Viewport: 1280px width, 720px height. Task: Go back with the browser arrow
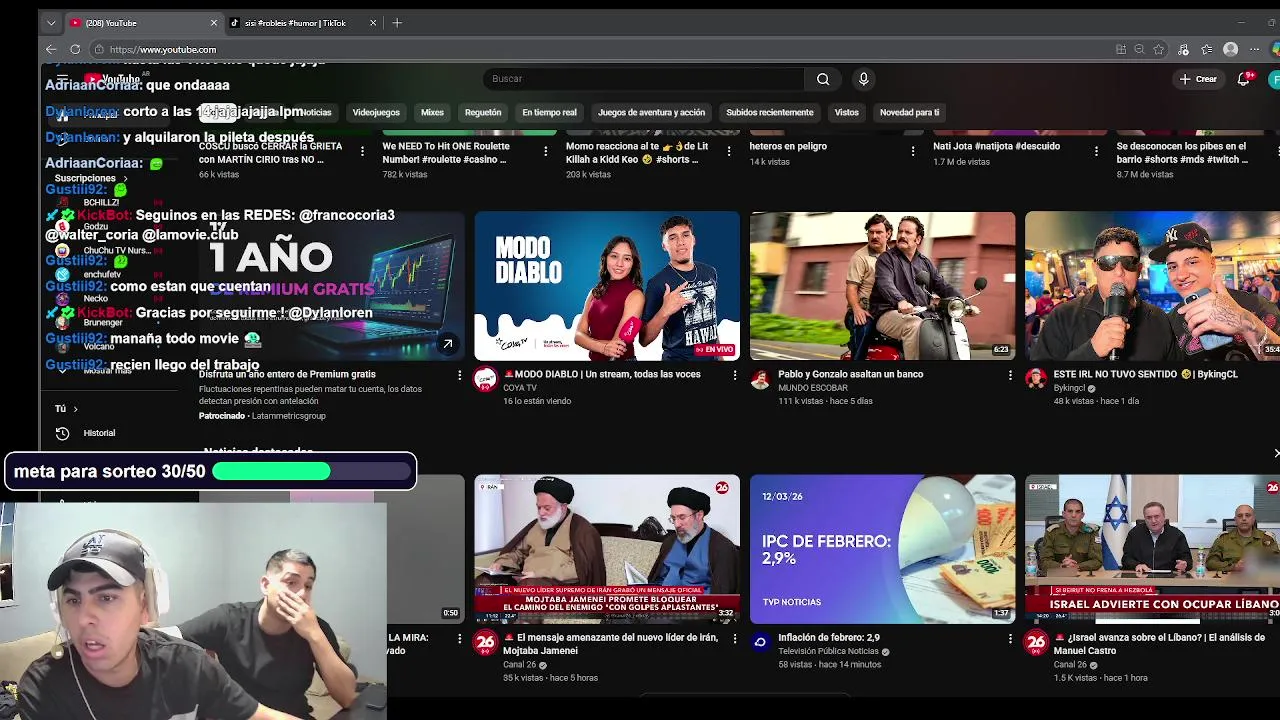coord(51,49)
